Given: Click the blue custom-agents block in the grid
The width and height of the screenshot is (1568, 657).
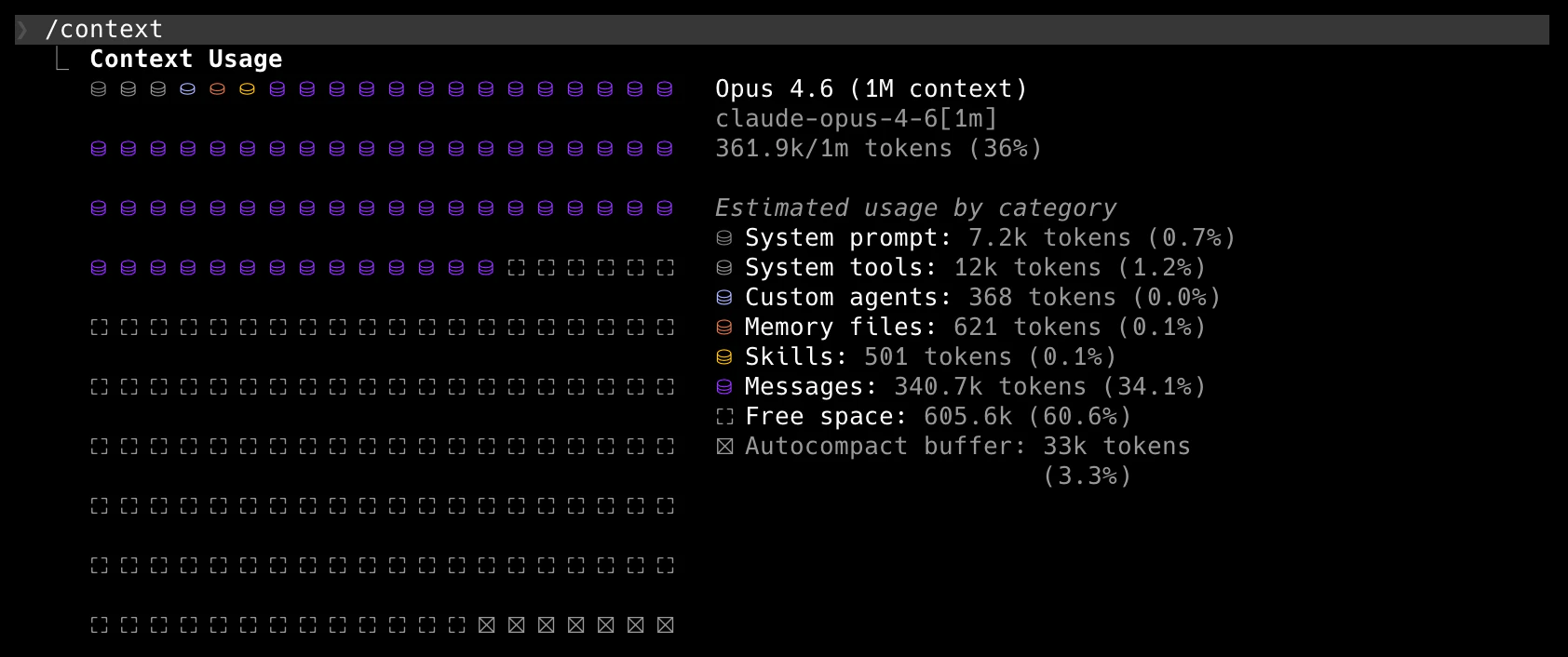Looking at the screenshot, I should click(188, 89).
